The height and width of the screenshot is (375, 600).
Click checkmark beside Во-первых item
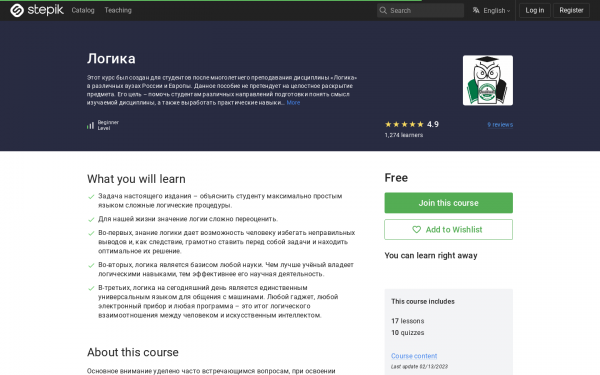[91, 233]
